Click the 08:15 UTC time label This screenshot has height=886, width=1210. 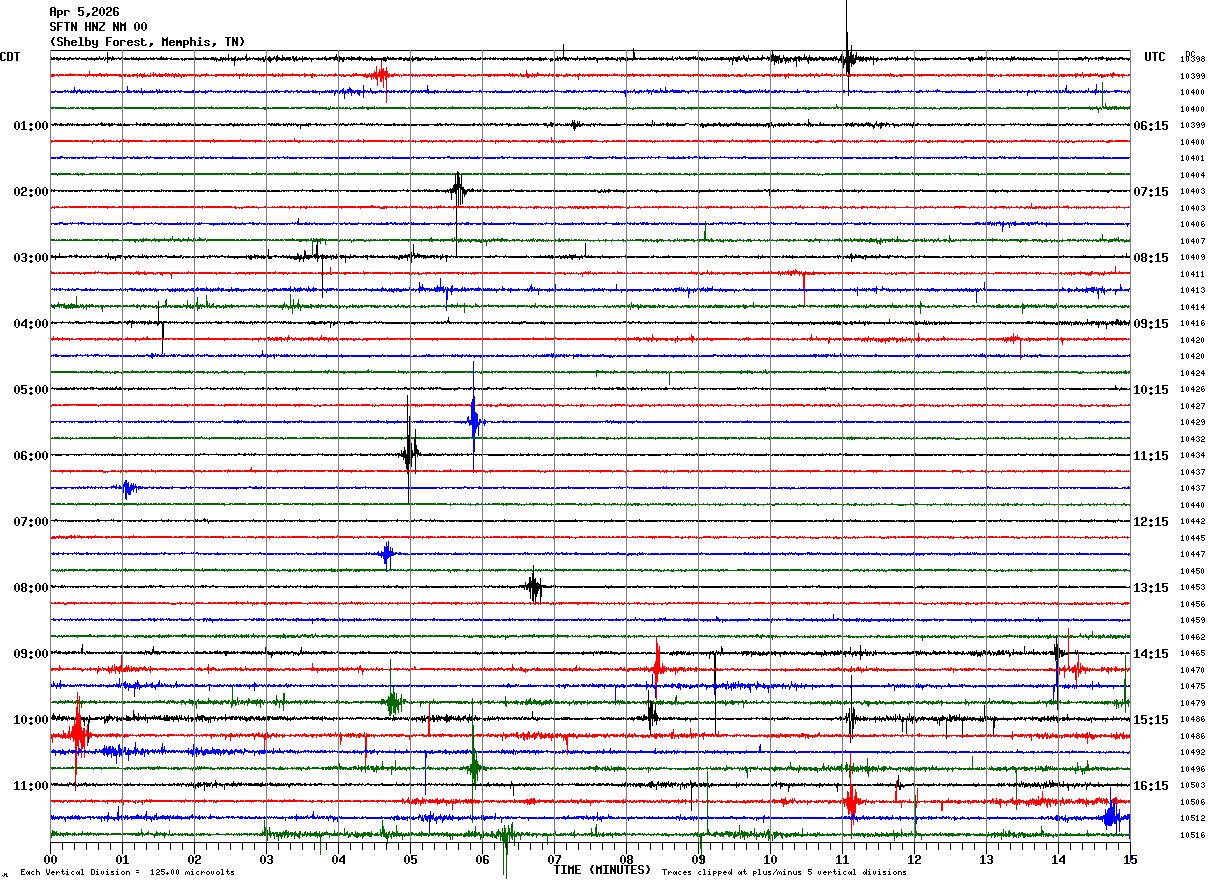(1151, 258)
